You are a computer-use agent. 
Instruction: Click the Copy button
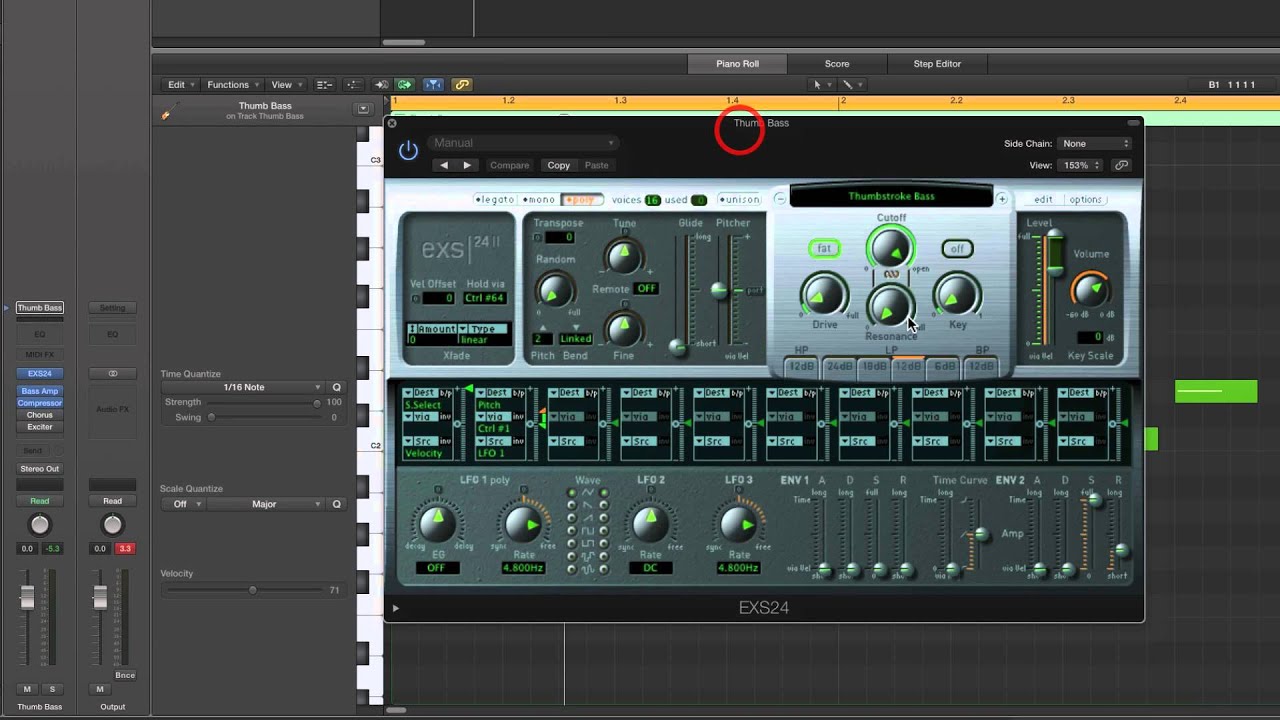(x=559, y=165)
